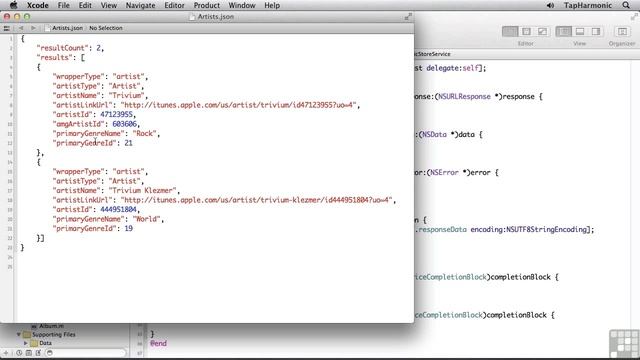Toggle the Navigator pane visibility

[x=564, y=31]
